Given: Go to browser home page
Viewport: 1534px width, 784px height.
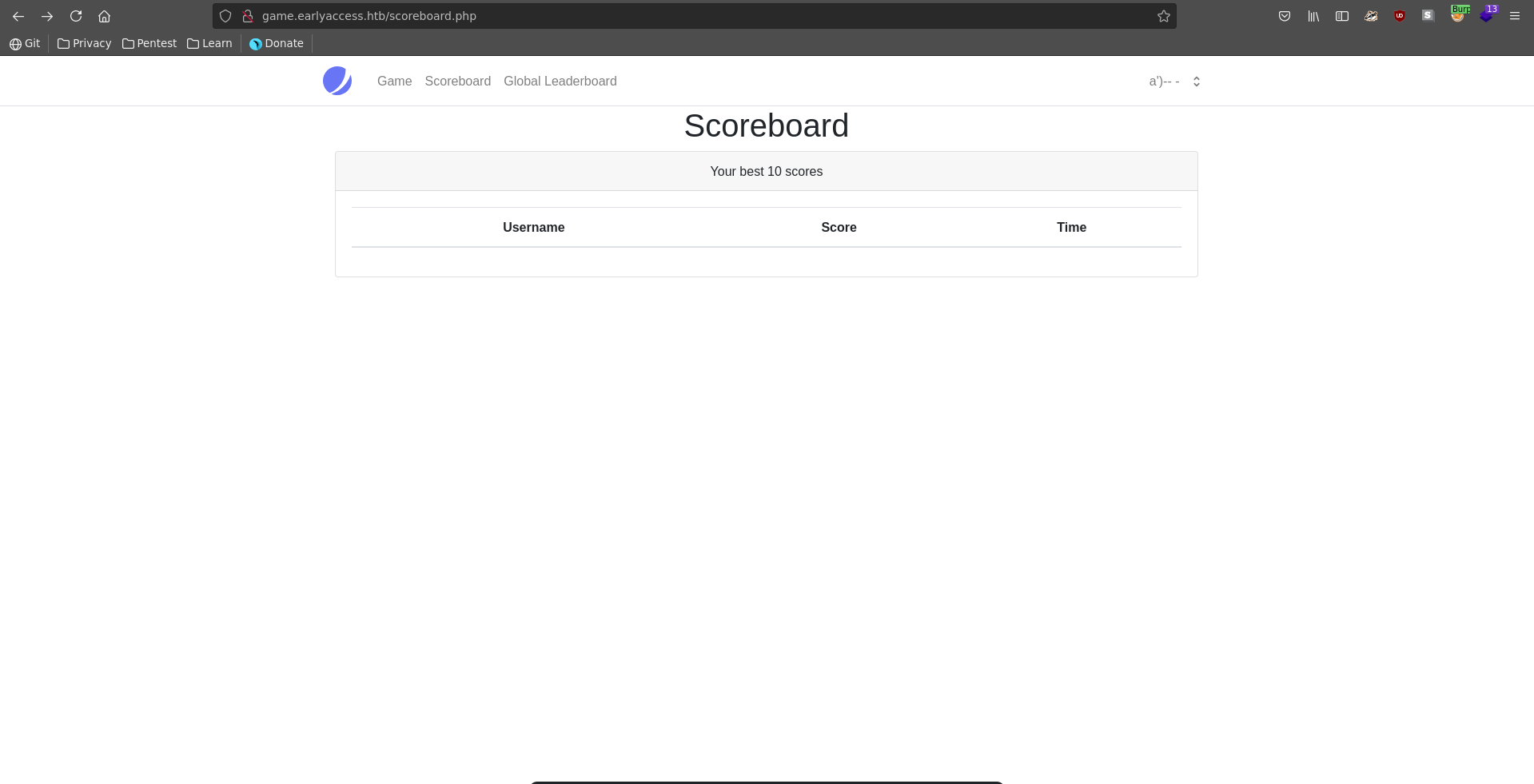Looking at the screenshot, I should point(105,16).
